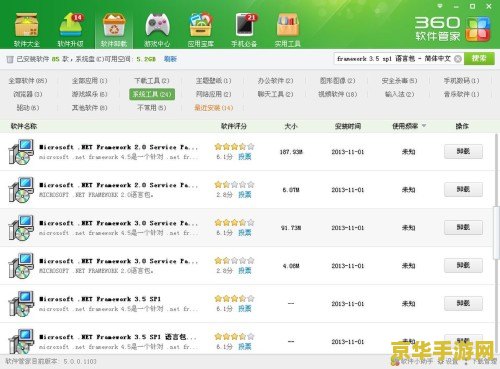Sort list by 安装时间 column header
Viewport: 500px width, 369px height.
point(348,126)
